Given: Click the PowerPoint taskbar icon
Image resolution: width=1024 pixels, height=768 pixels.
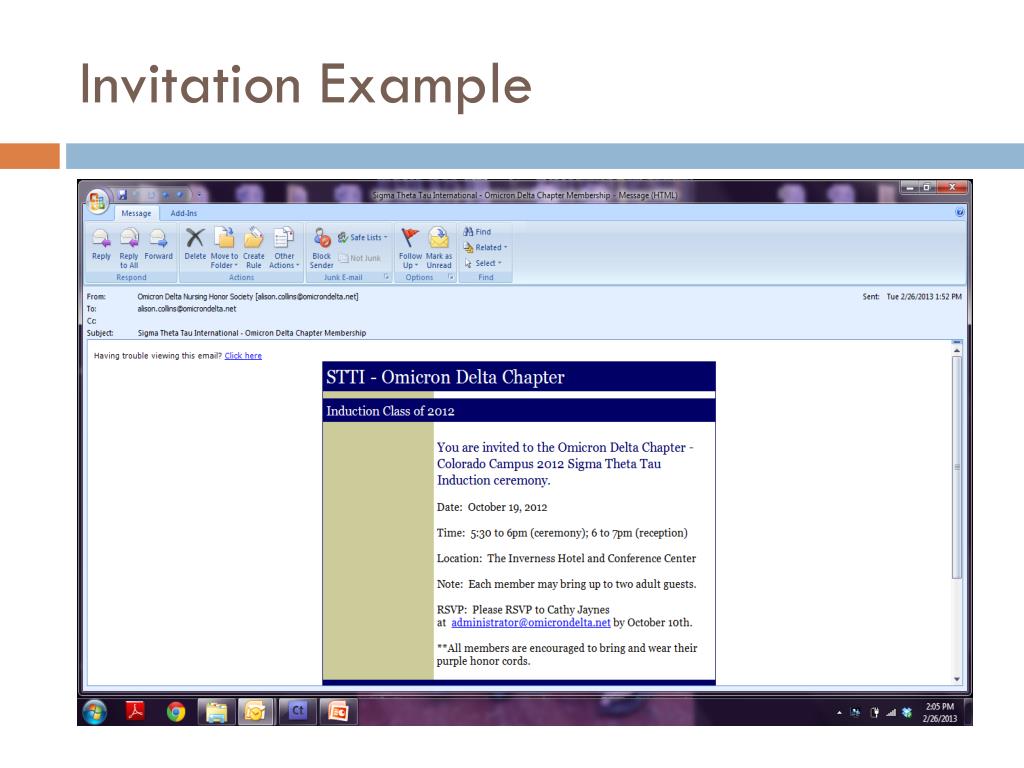Looking at the screenshot, I should click(338, 712).
